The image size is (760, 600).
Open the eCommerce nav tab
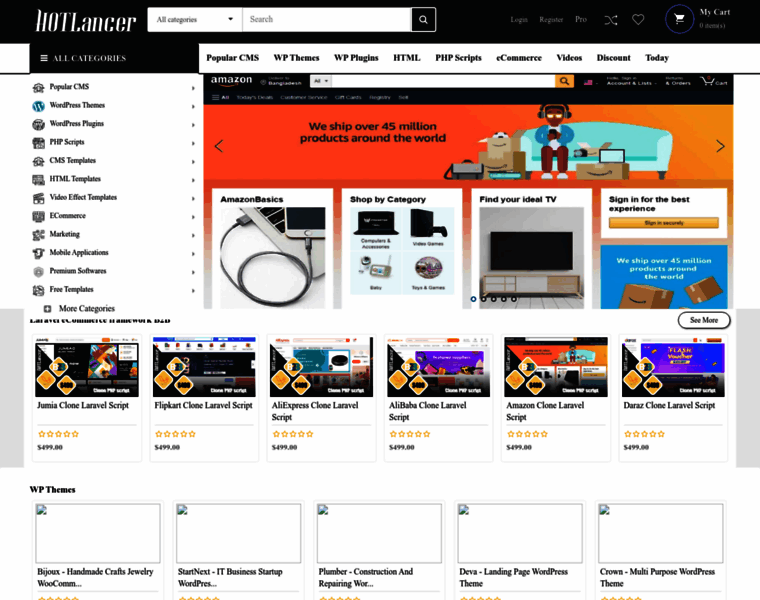[x=519, y=58]
